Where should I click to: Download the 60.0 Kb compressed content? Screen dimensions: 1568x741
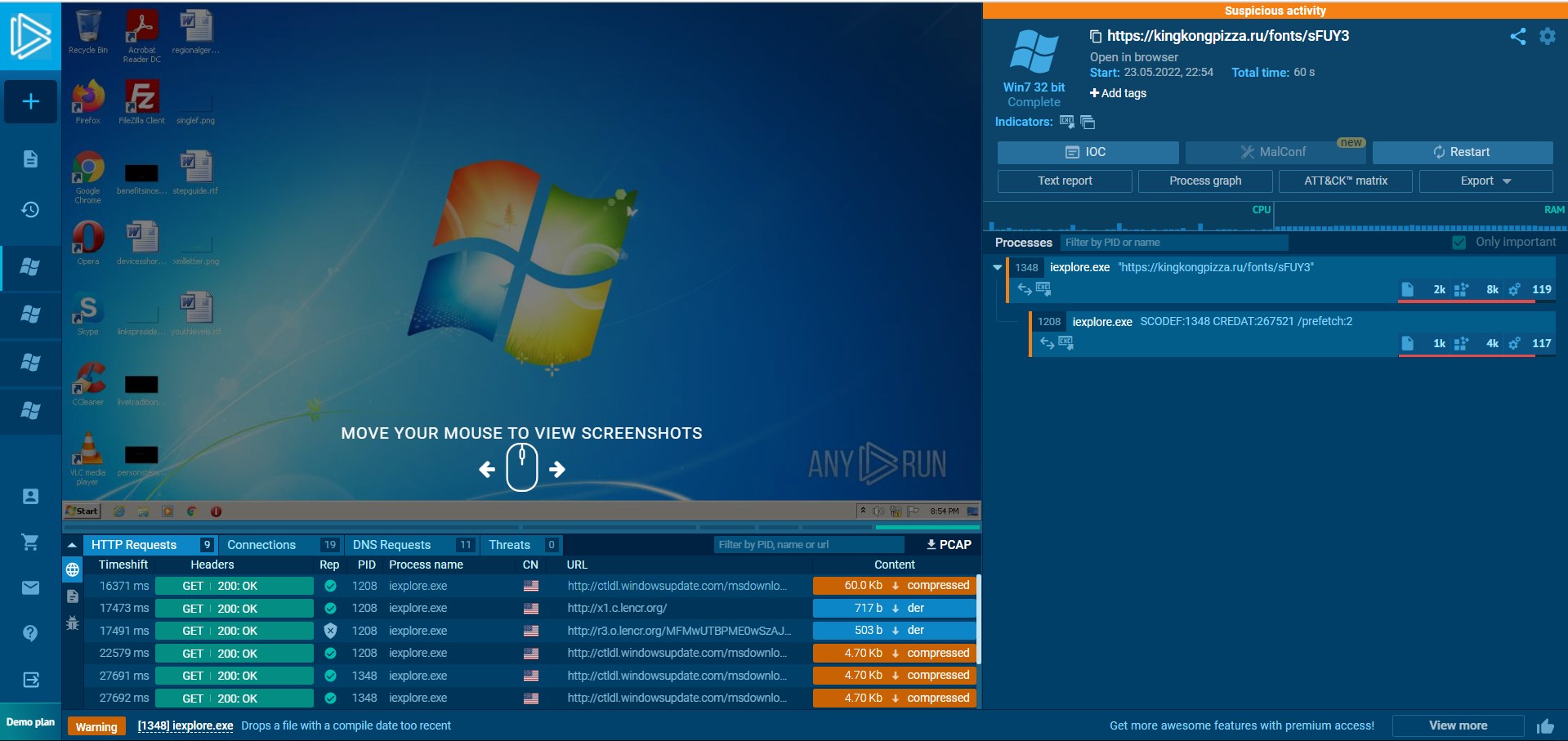[894, 586]
